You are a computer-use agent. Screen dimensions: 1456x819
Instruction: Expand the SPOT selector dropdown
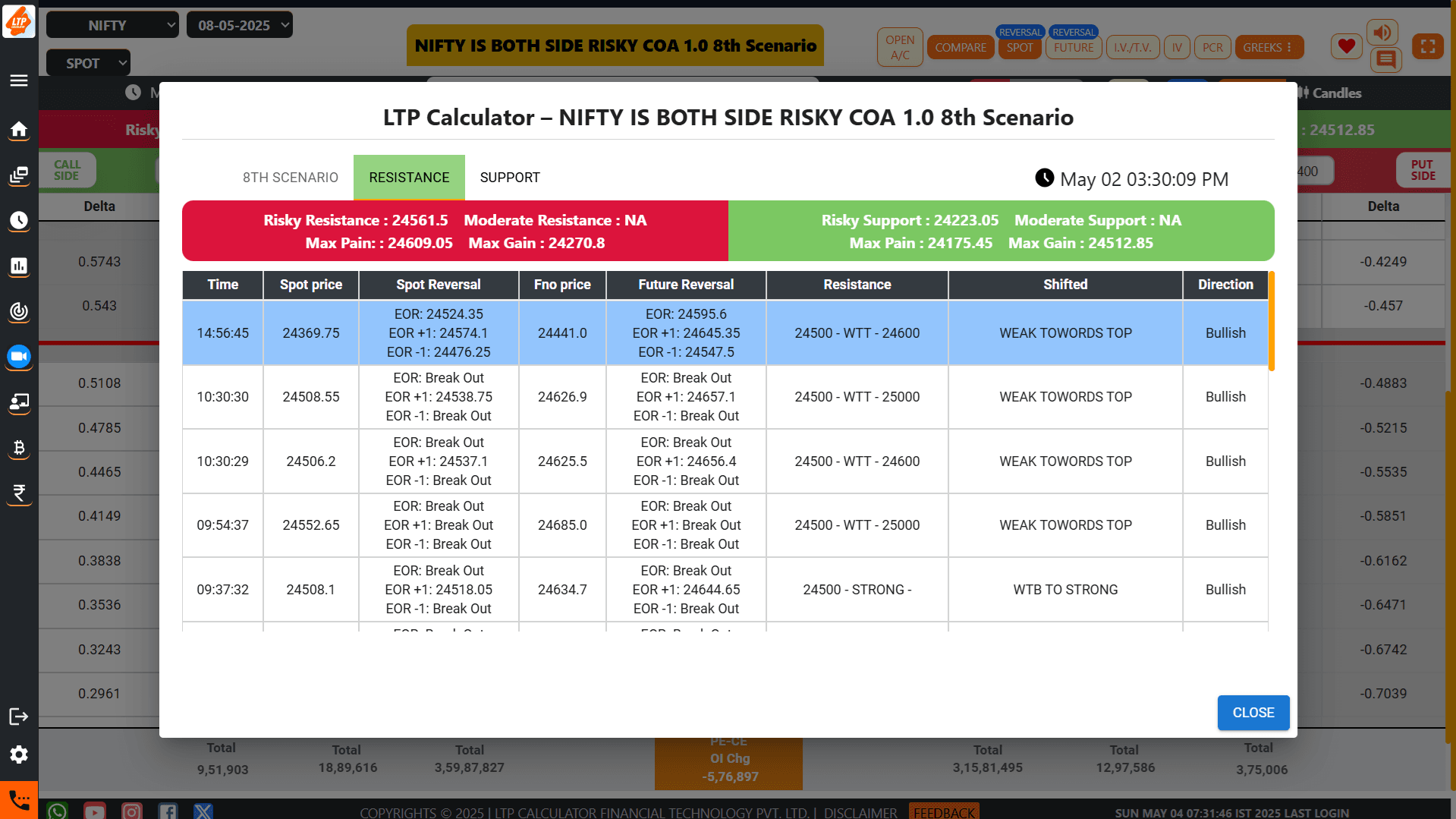click(87, 62)
